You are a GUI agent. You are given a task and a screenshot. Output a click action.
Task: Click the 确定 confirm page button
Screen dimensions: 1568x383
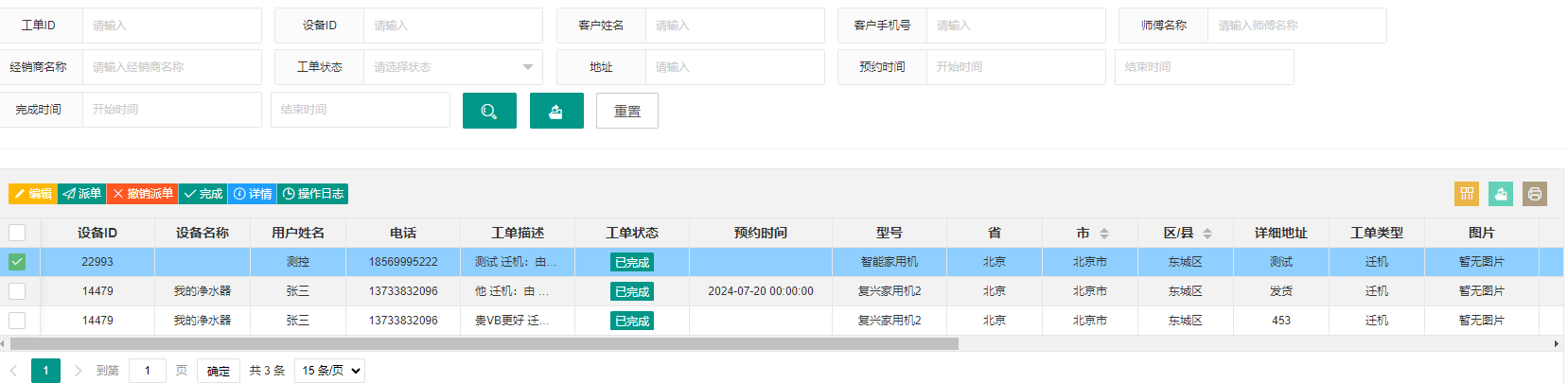(x=219, y=371)
